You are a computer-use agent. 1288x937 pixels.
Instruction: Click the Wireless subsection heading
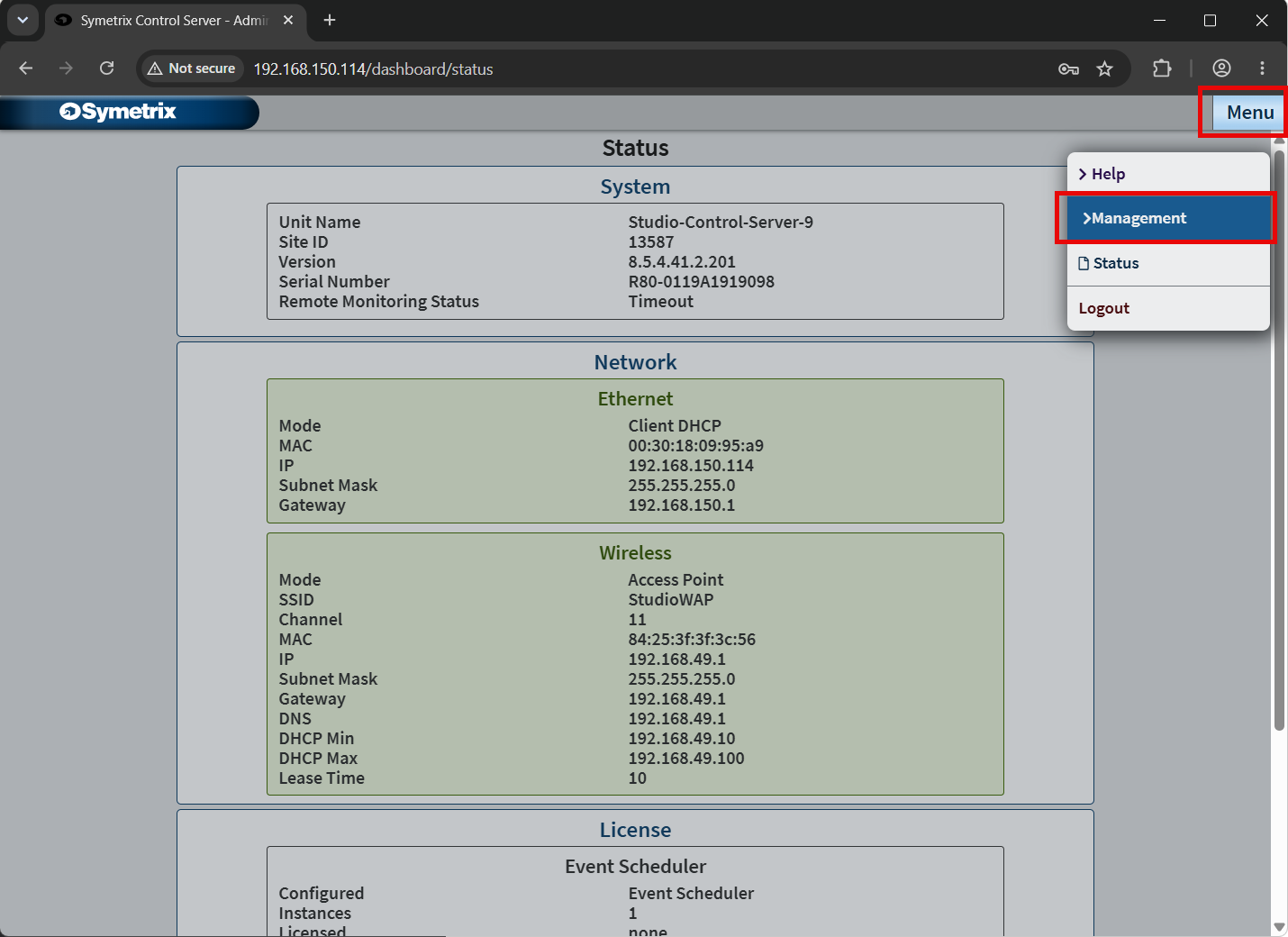click(x=636, y=552)
